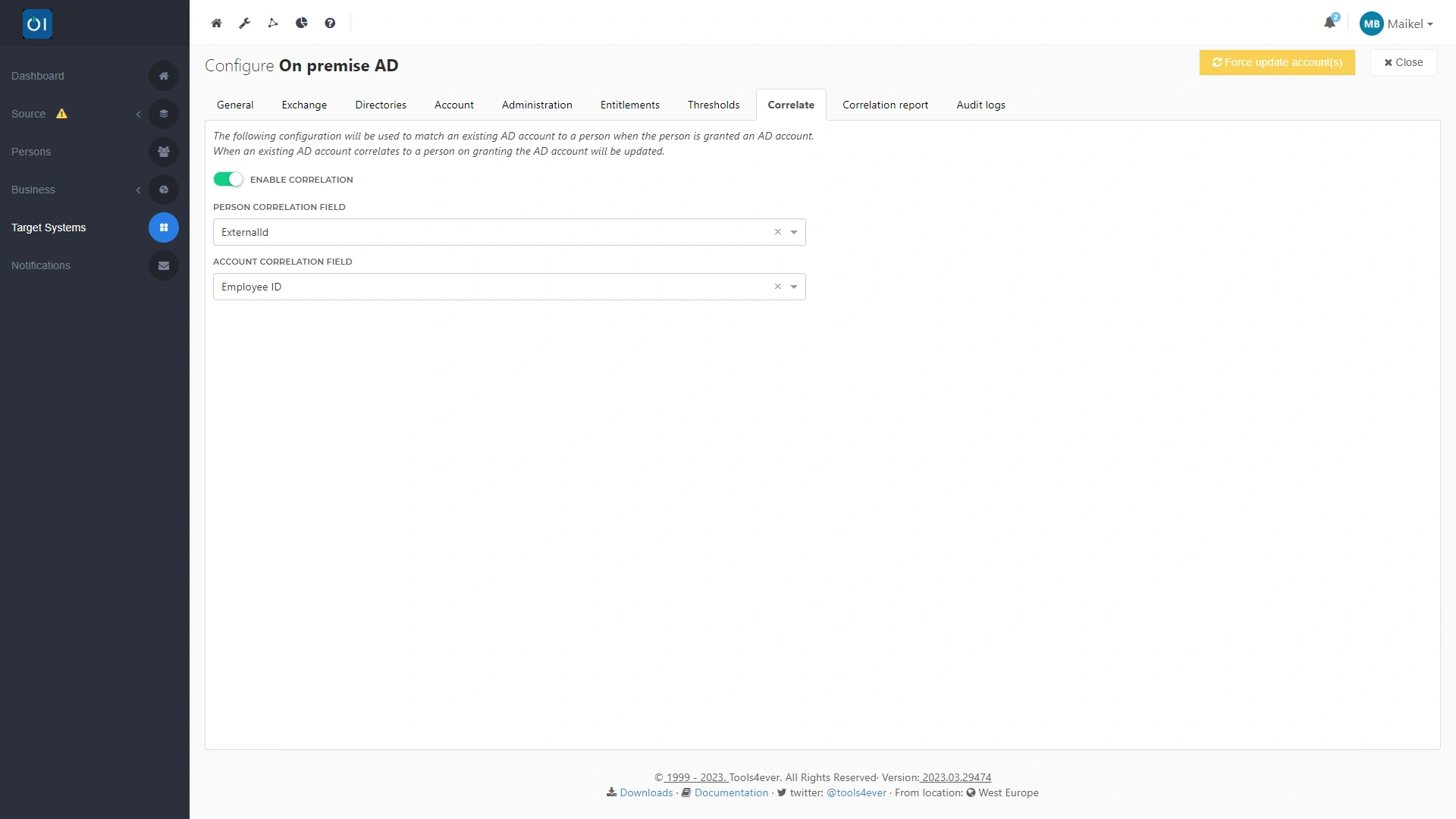Open Persons in the sidebar

(x=31, y=152)
